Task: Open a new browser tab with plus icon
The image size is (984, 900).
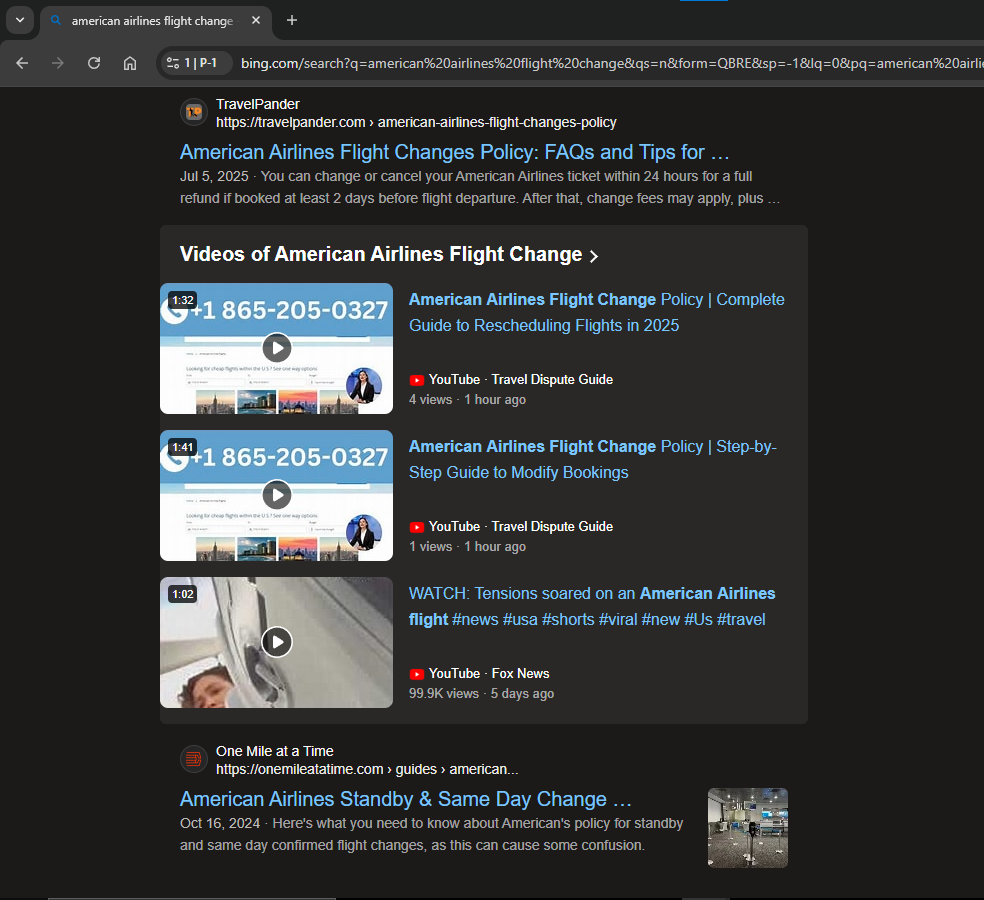Action: [x=292, y=20]
